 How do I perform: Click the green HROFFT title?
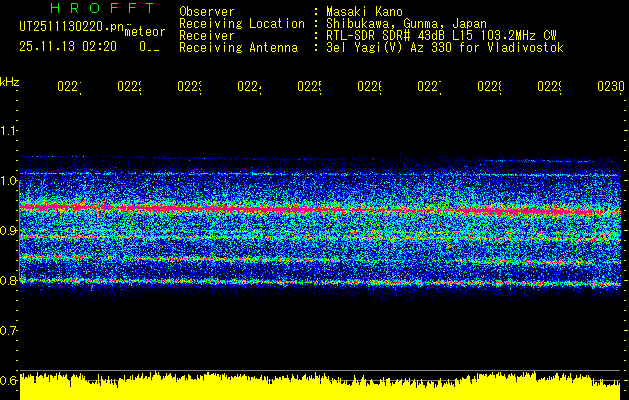coord(102,8)
